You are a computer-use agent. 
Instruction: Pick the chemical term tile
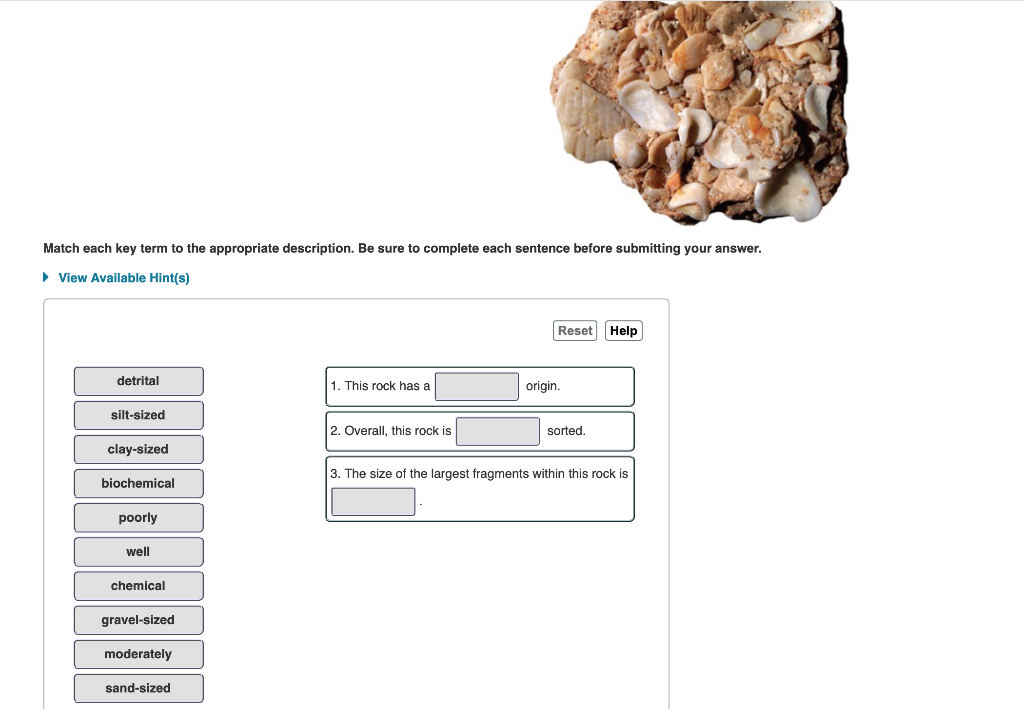click(138, 585)
